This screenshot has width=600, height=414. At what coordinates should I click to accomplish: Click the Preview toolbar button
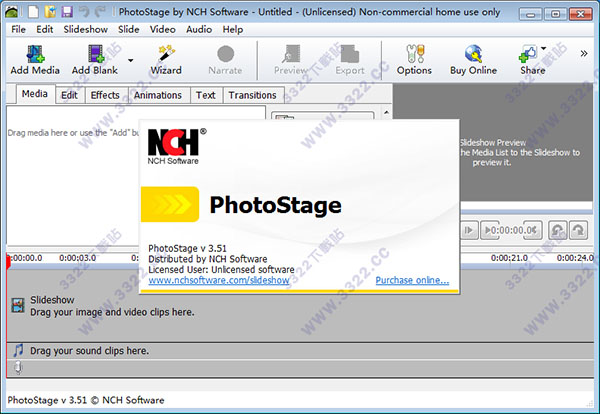coord(291,60)
